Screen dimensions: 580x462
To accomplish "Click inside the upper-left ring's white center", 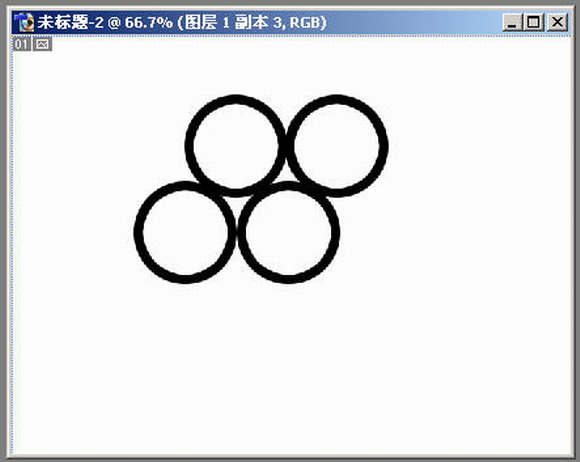I will click(235, 146).
